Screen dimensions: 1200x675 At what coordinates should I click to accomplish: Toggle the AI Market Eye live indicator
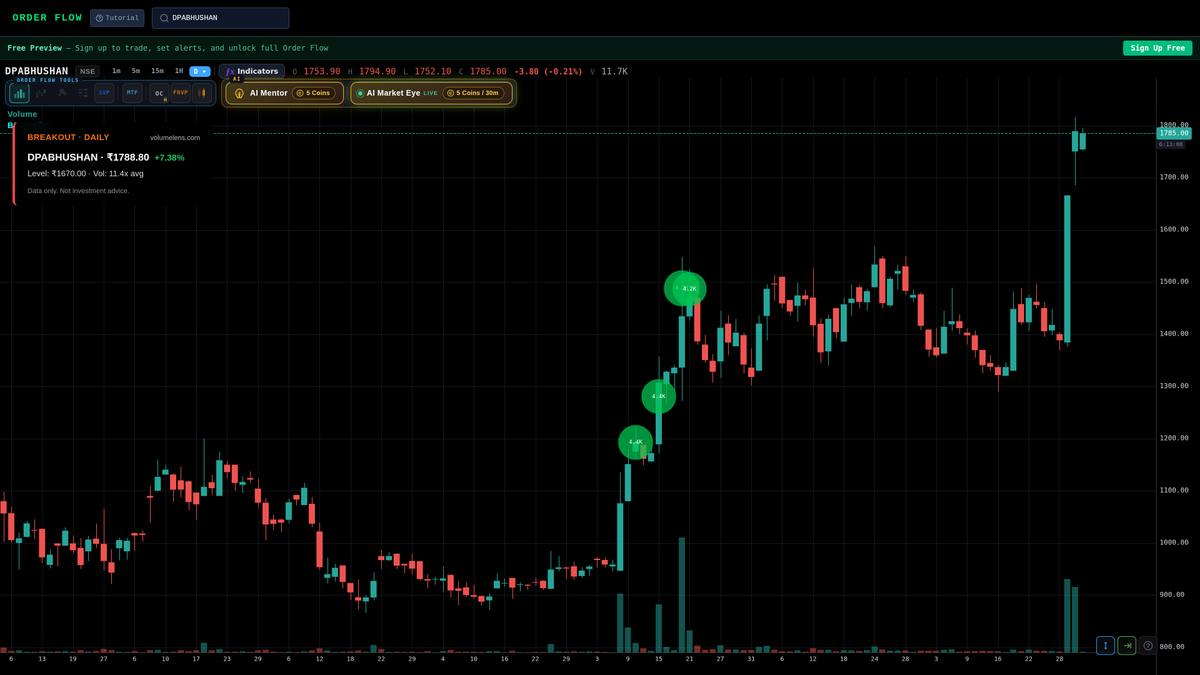click(360, 93)
